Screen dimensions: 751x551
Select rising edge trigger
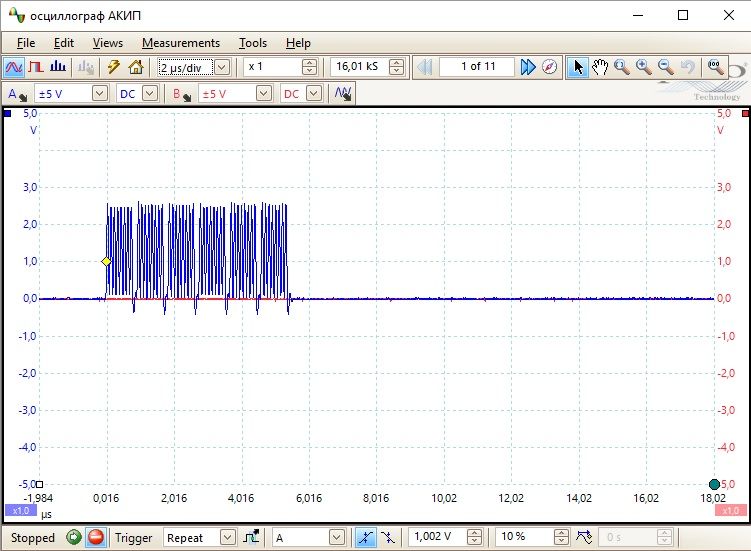pyautogui.click(x=365, y=537)
